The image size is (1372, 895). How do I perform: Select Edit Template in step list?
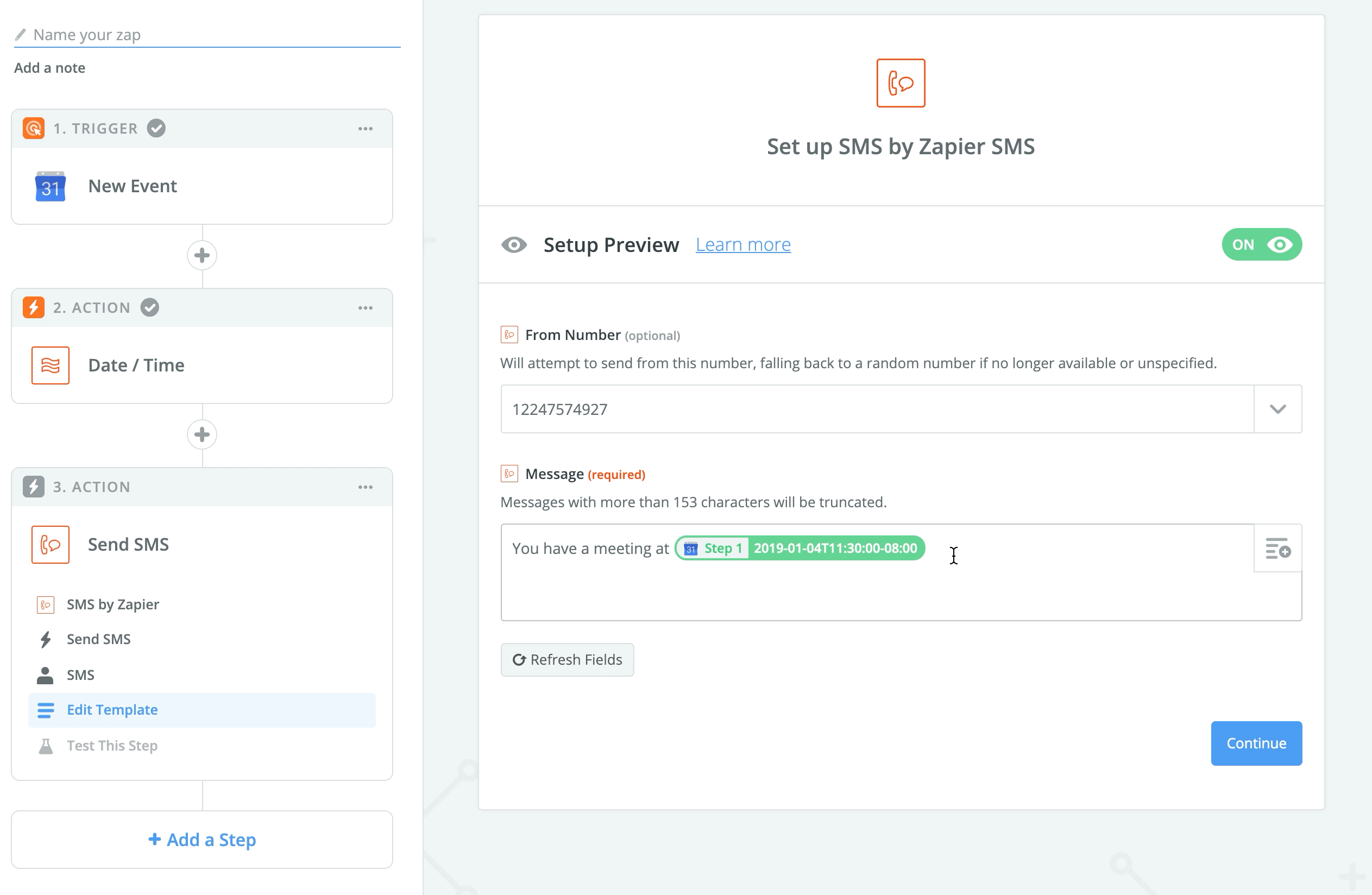click(x=112, y=710)
